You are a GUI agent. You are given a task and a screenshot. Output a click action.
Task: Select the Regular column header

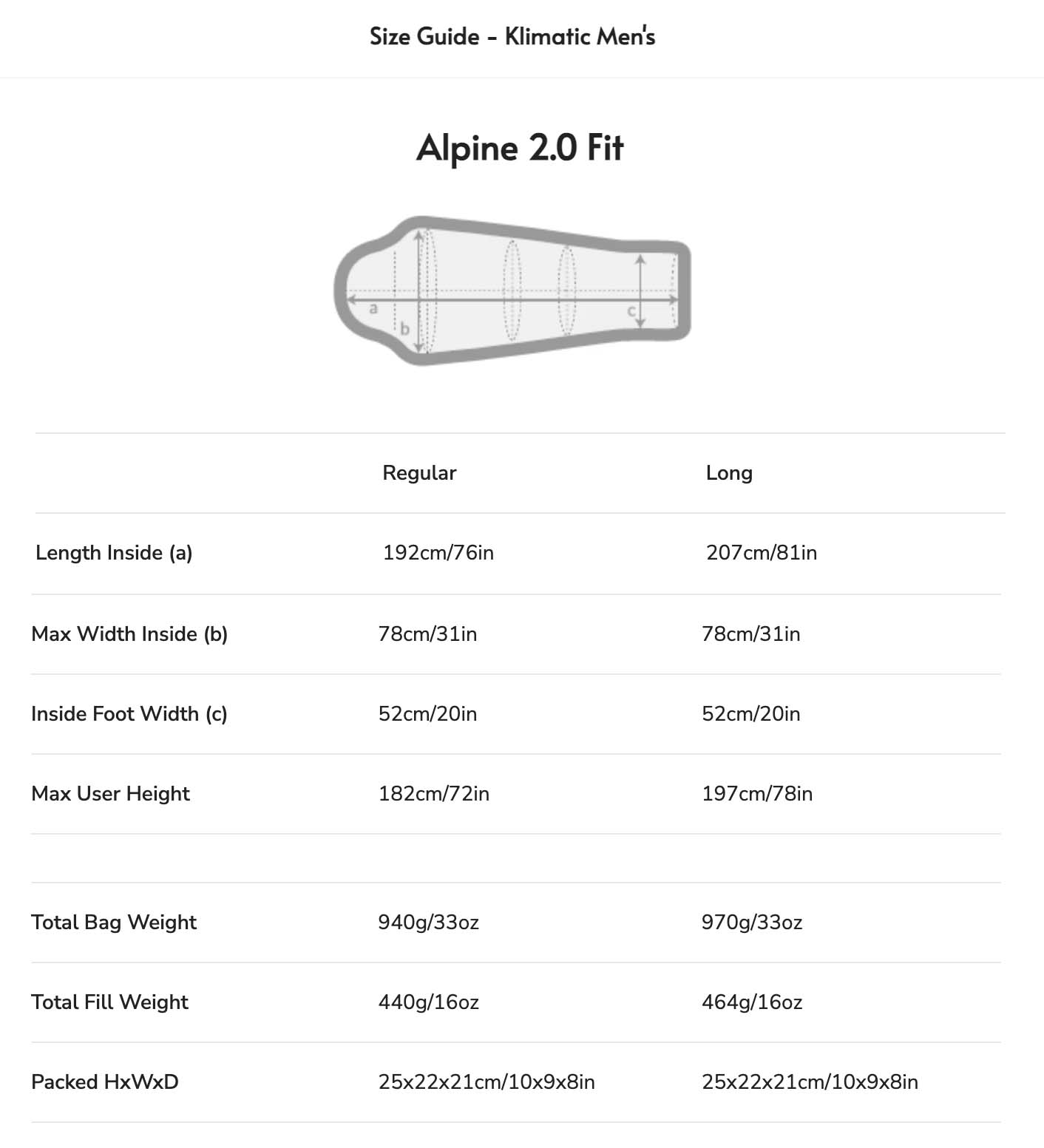tap(419, 473)
